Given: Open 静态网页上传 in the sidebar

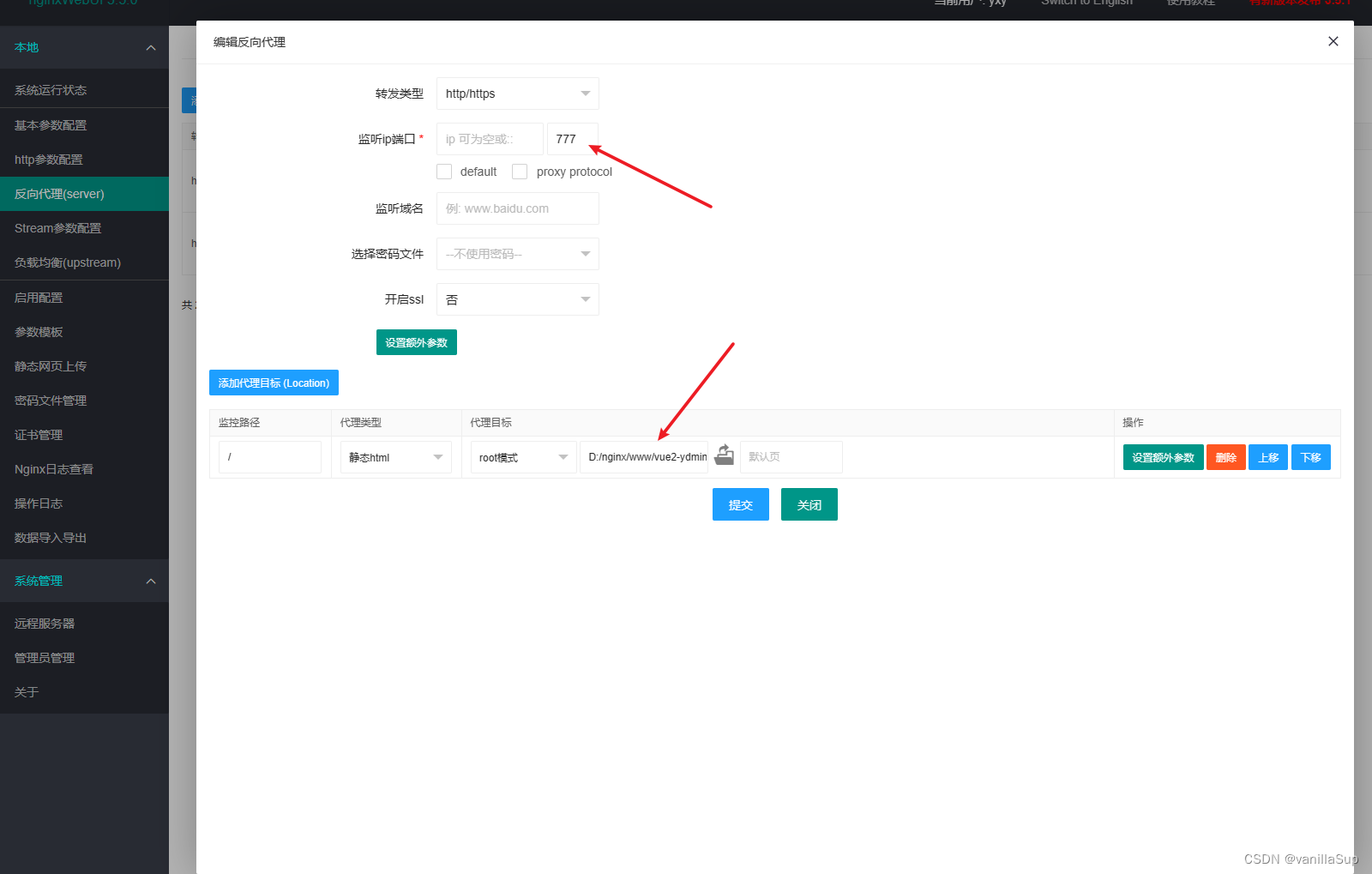Looking at the screenshot, I should pyautogui.click(x=84, y=366).
